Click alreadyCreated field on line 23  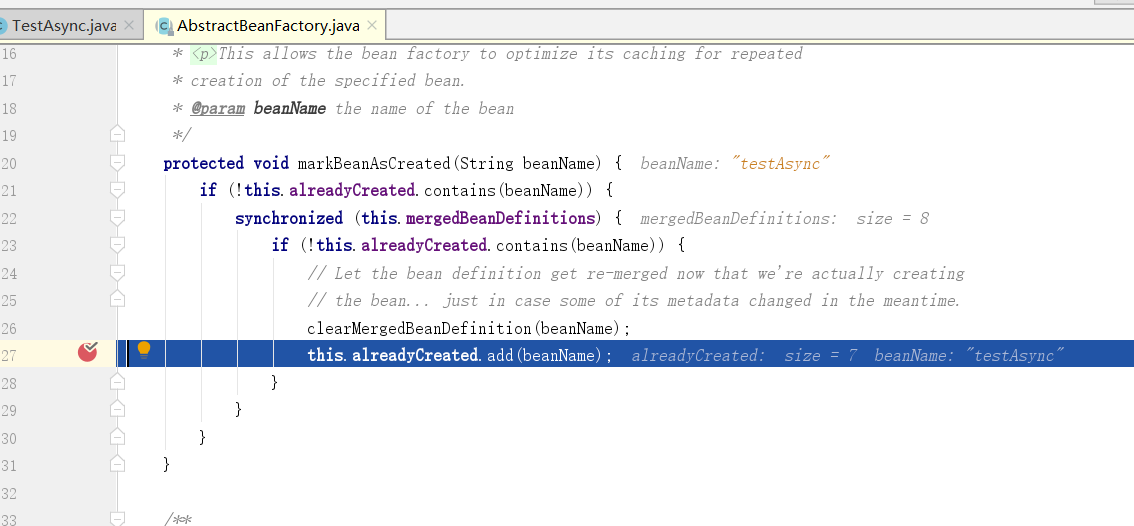[424, 246]
